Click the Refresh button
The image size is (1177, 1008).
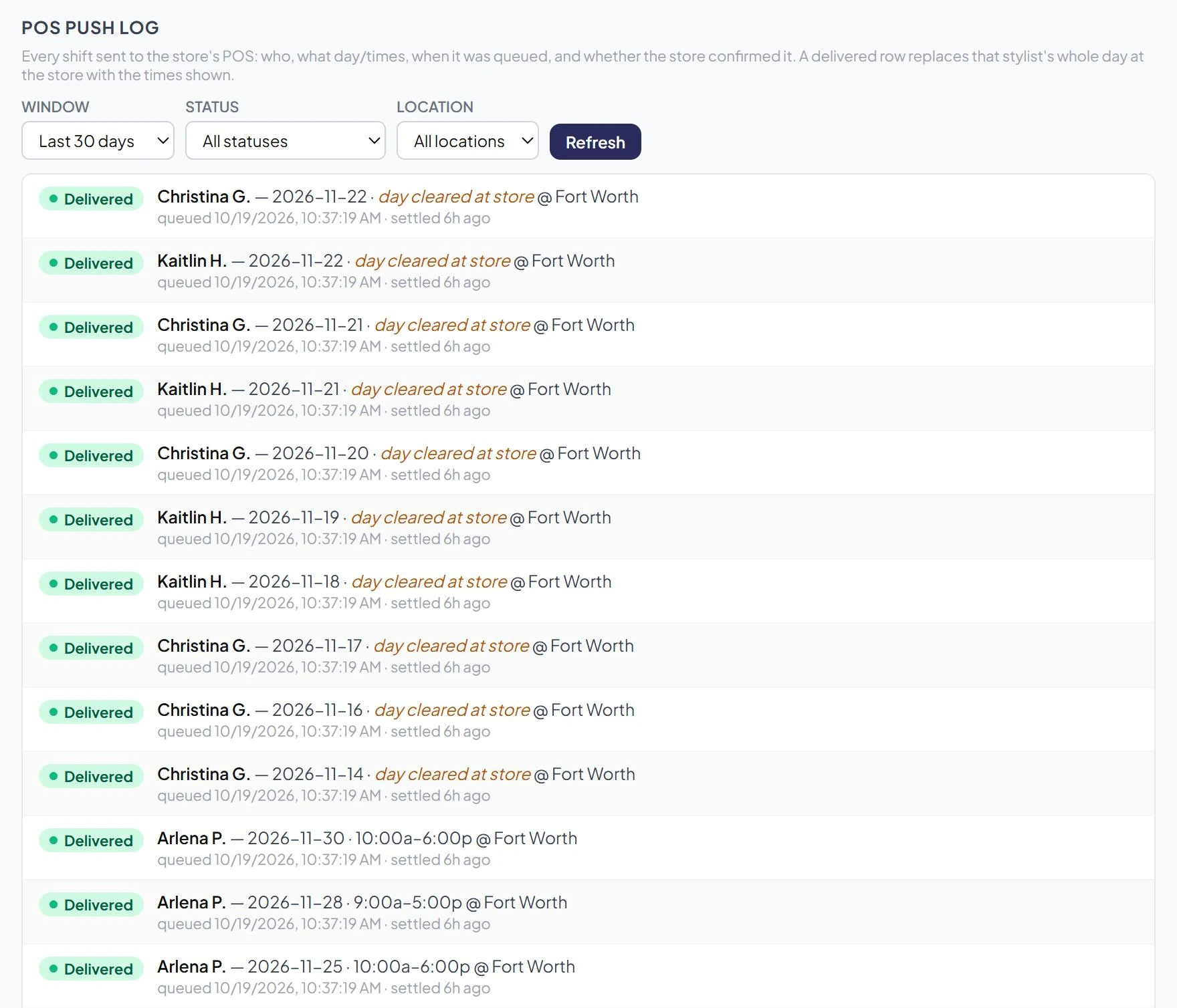click(595, 142)
